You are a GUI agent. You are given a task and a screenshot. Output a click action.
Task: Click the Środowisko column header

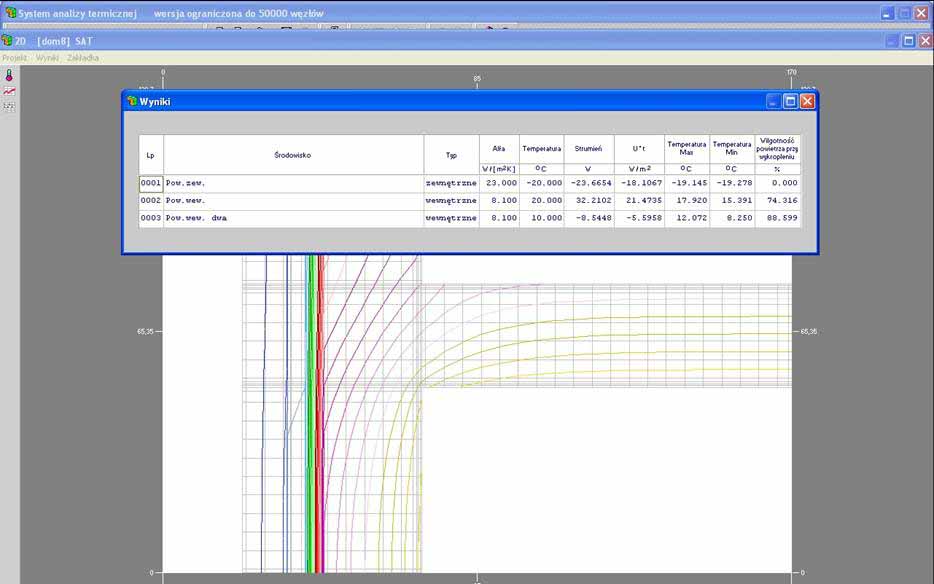[293, 155]
